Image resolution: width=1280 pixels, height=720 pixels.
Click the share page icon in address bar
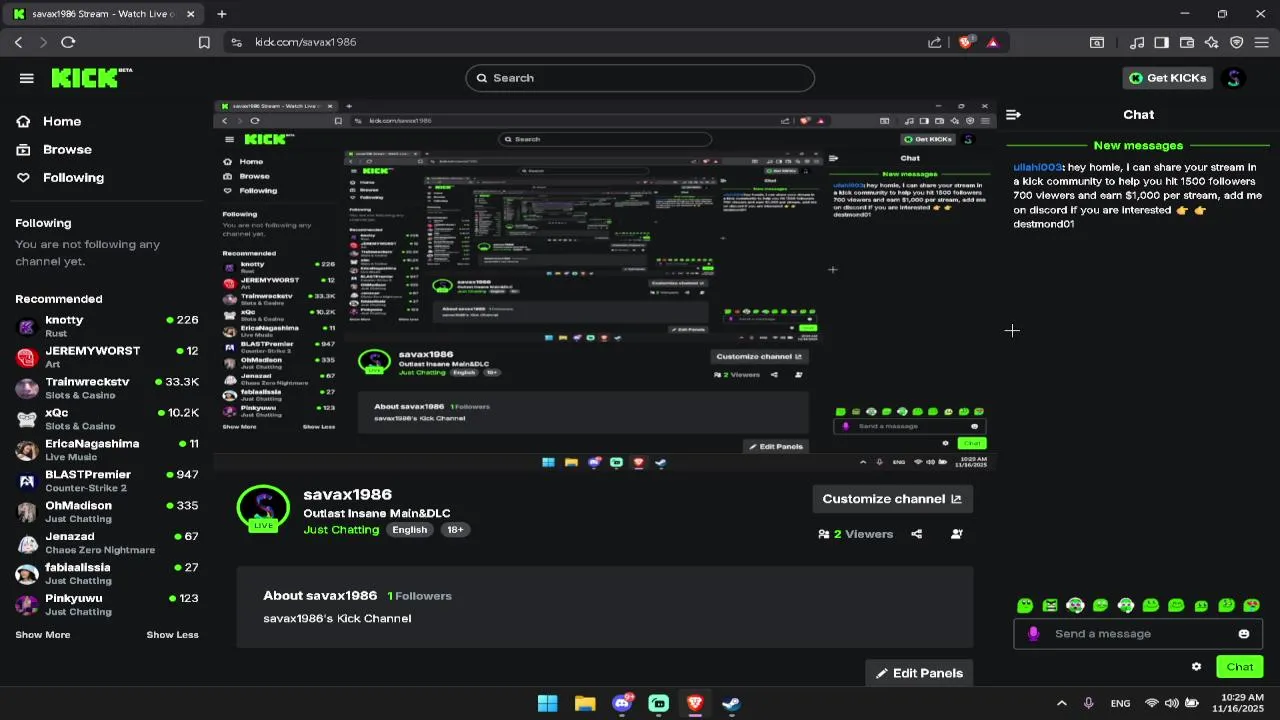935,42
